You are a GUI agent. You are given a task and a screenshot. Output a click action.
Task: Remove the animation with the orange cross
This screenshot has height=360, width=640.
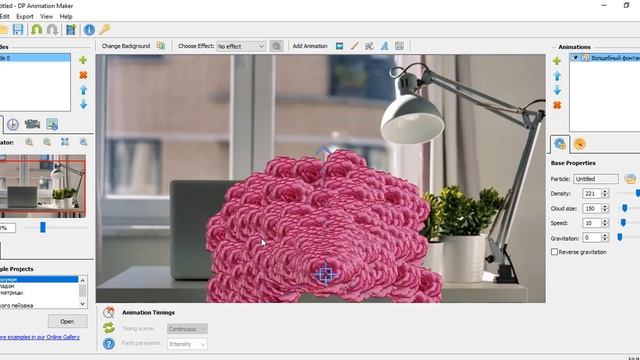[557, 105]
